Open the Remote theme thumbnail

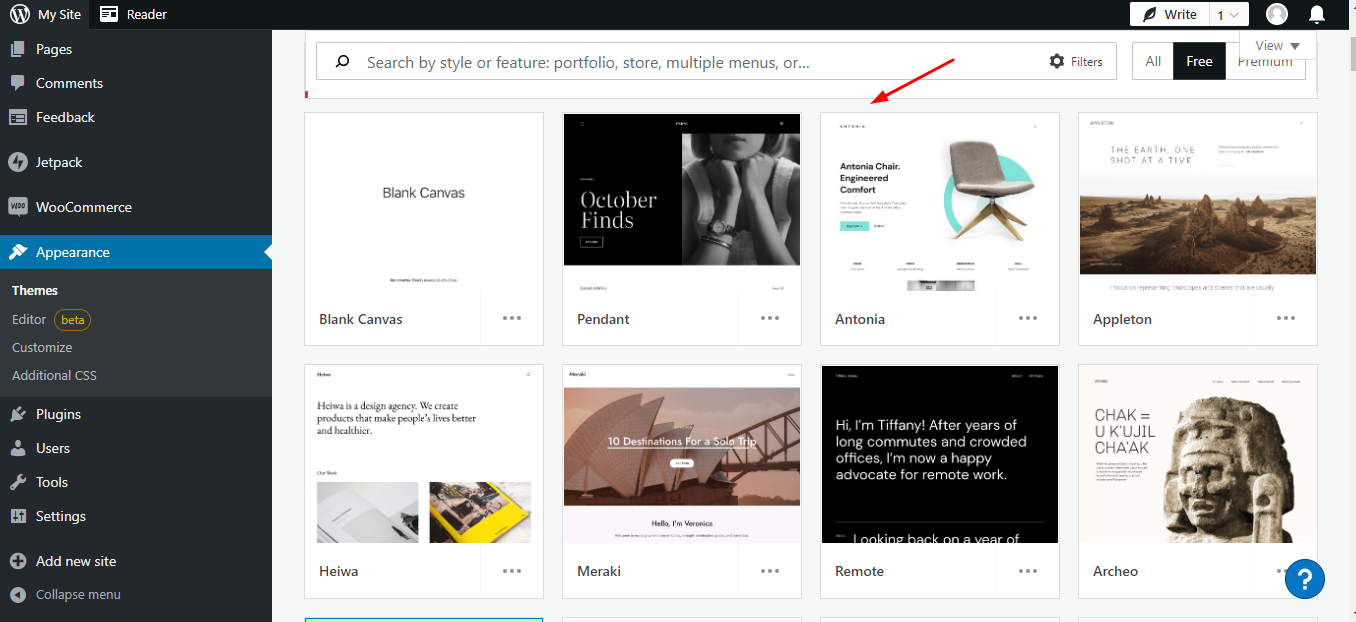click(x=940, y=455)
